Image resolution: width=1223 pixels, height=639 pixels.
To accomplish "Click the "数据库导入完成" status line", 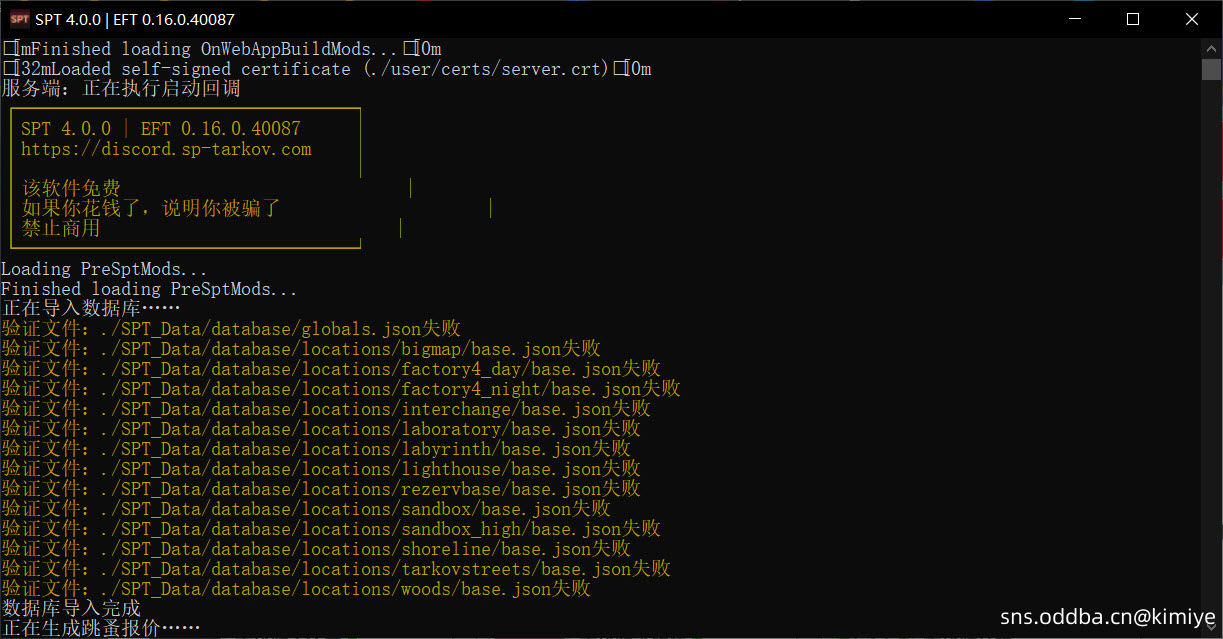I will coord(71,608).
